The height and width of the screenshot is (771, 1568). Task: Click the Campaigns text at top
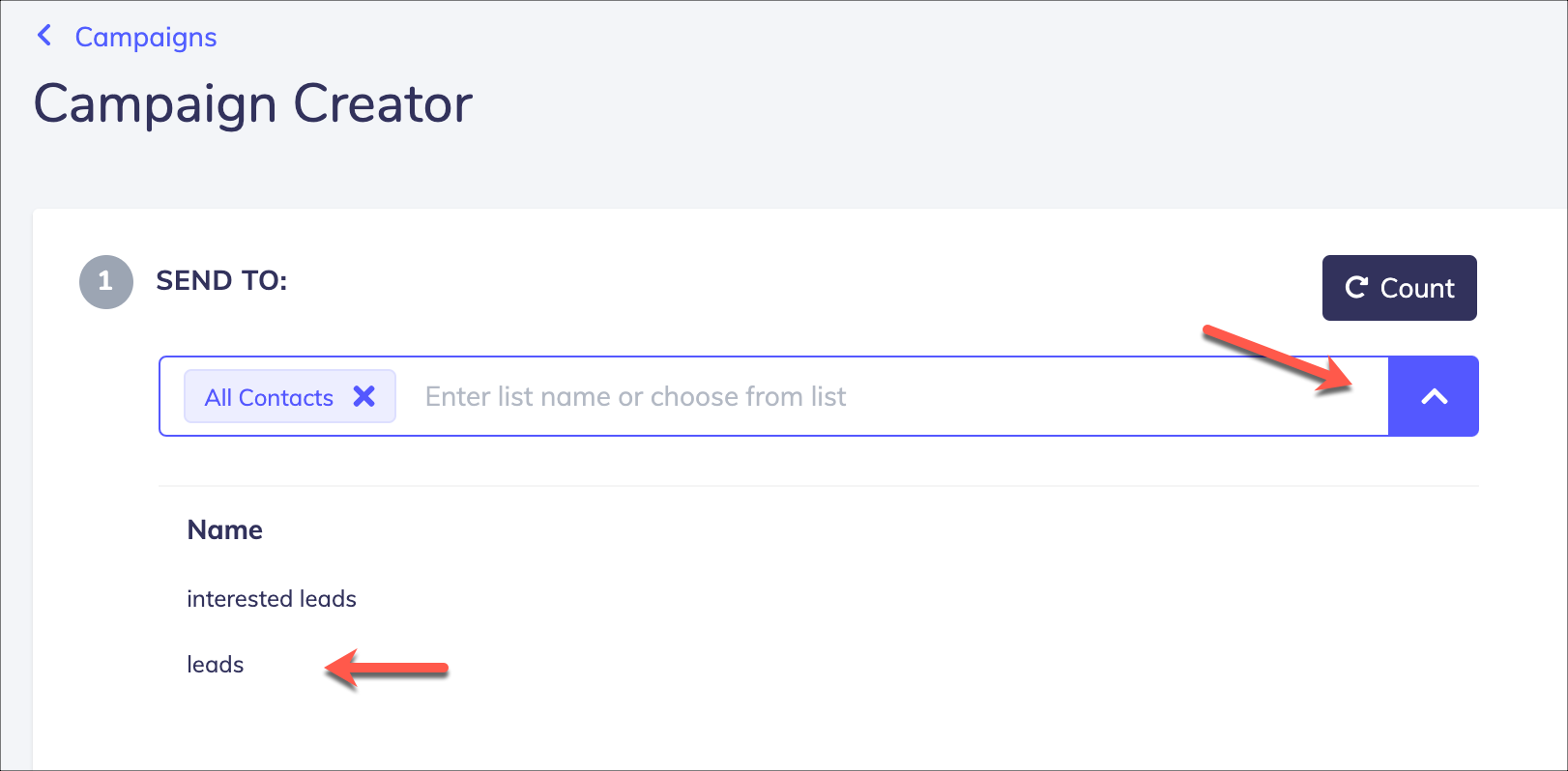click(146, 37)
